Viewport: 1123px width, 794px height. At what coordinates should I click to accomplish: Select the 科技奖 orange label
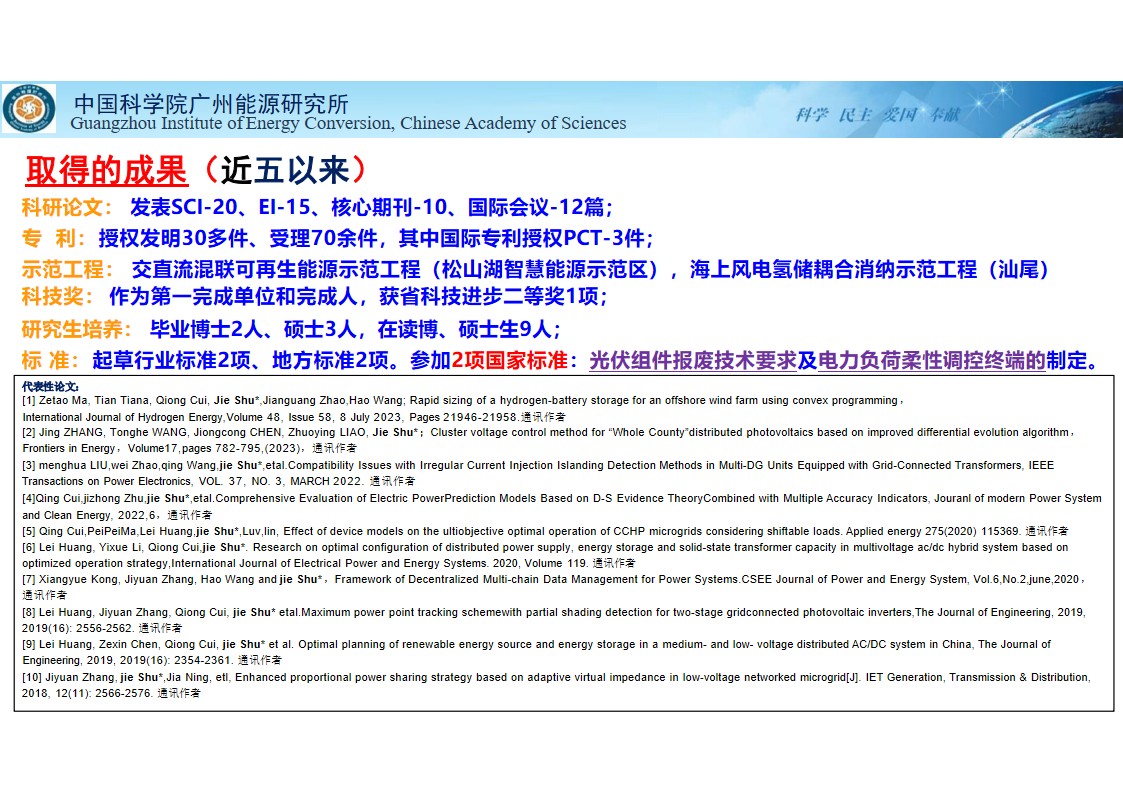tap(58, 297)
